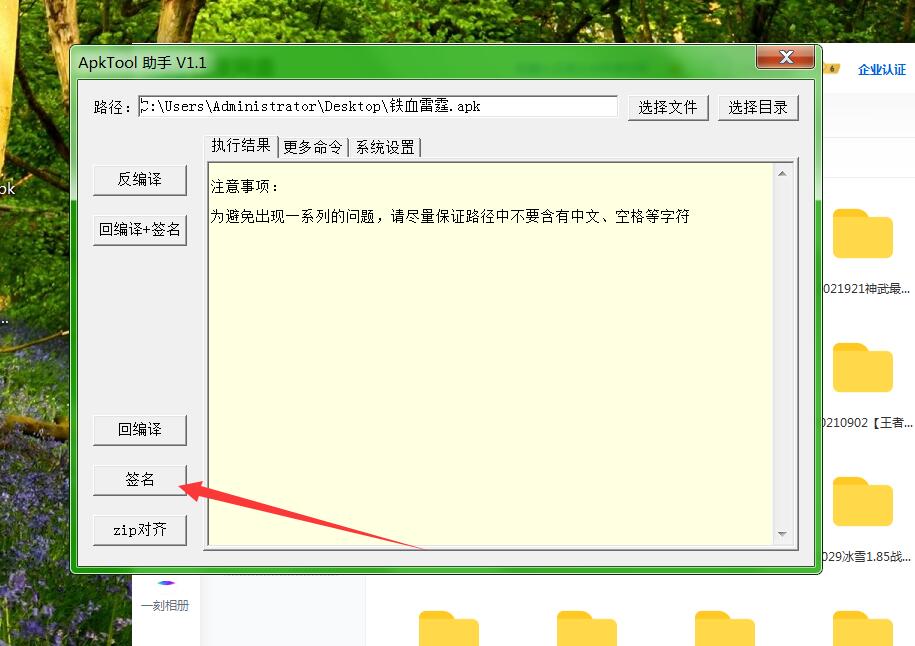The image size is (915, 646).
Task: Open the 021921神武最 folder icon
Action: coord(862,235)
